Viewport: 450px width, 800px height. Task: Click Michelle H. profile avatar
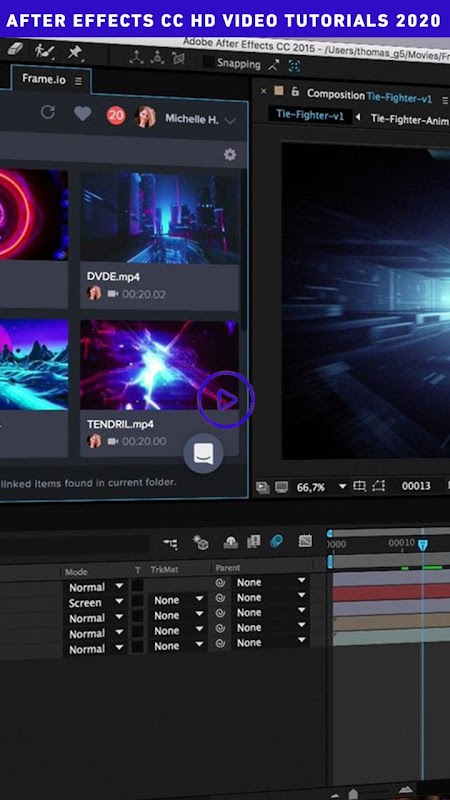[145, 117]
